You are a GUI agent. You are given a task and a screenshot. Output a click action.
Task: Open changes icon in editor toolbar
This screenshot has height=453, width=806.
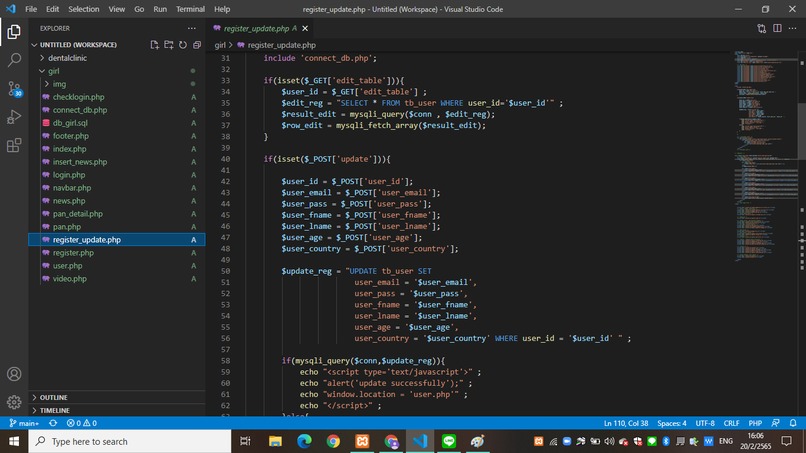[x=761, y=28]
